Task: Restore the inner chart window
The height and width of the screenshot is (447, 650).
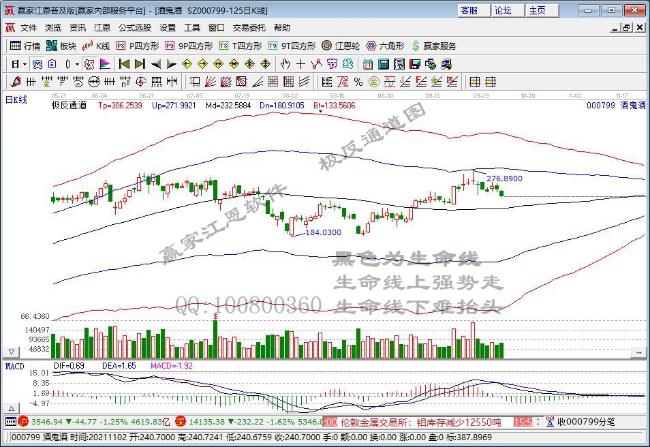Action: pyautogui.click(x=626, y=28)
